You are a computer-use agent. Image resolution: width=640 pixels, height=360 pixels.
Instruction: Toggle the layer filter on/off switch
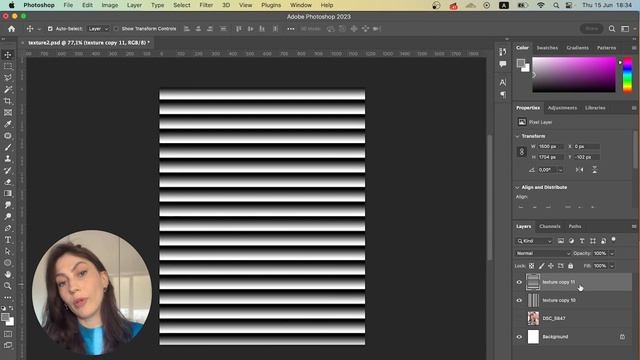(613, 240)
